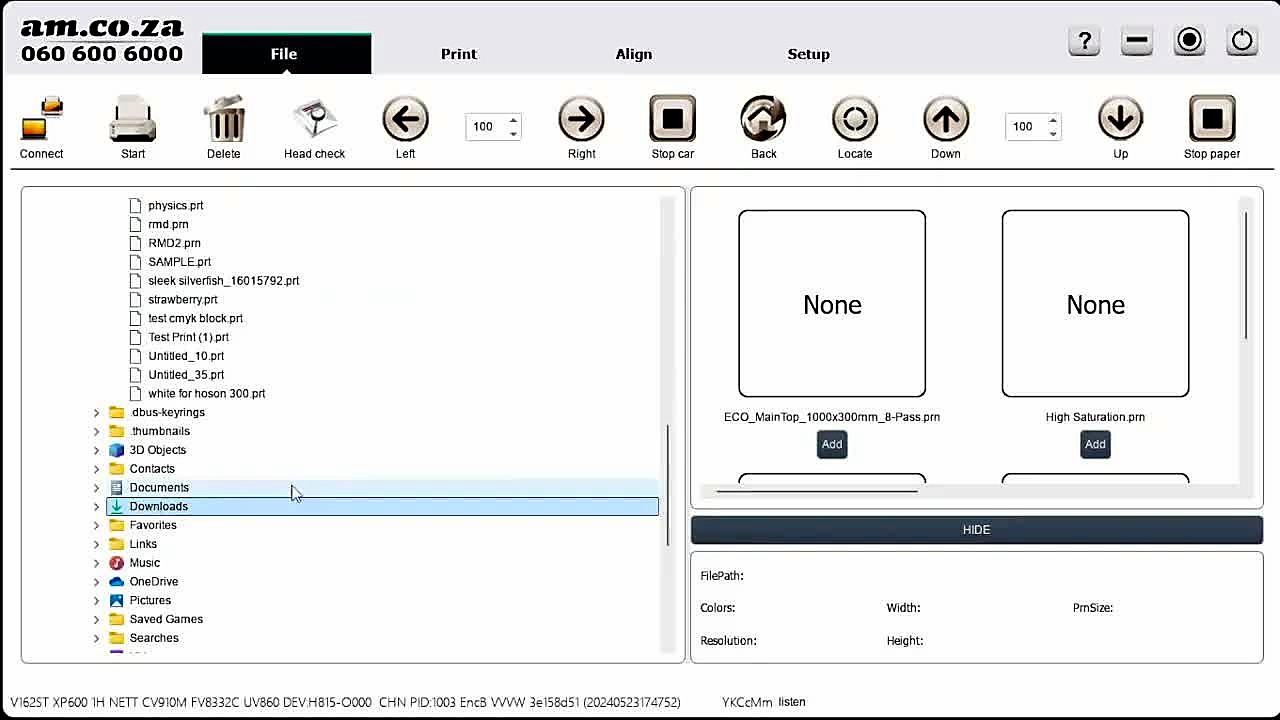Expand the Pictures folder
Viewport: 1280px width, 720px height.
pos(97,601)
